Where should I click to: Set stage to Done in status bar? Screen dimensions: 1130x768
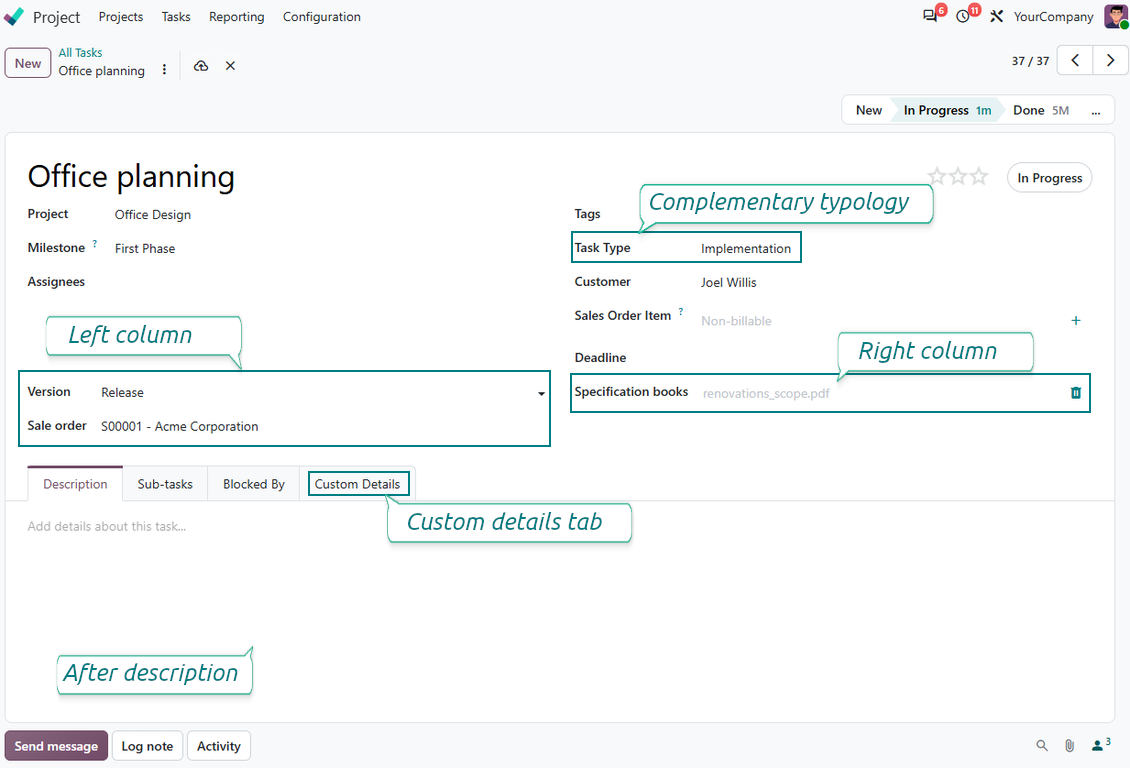[x=1041, y=111]
